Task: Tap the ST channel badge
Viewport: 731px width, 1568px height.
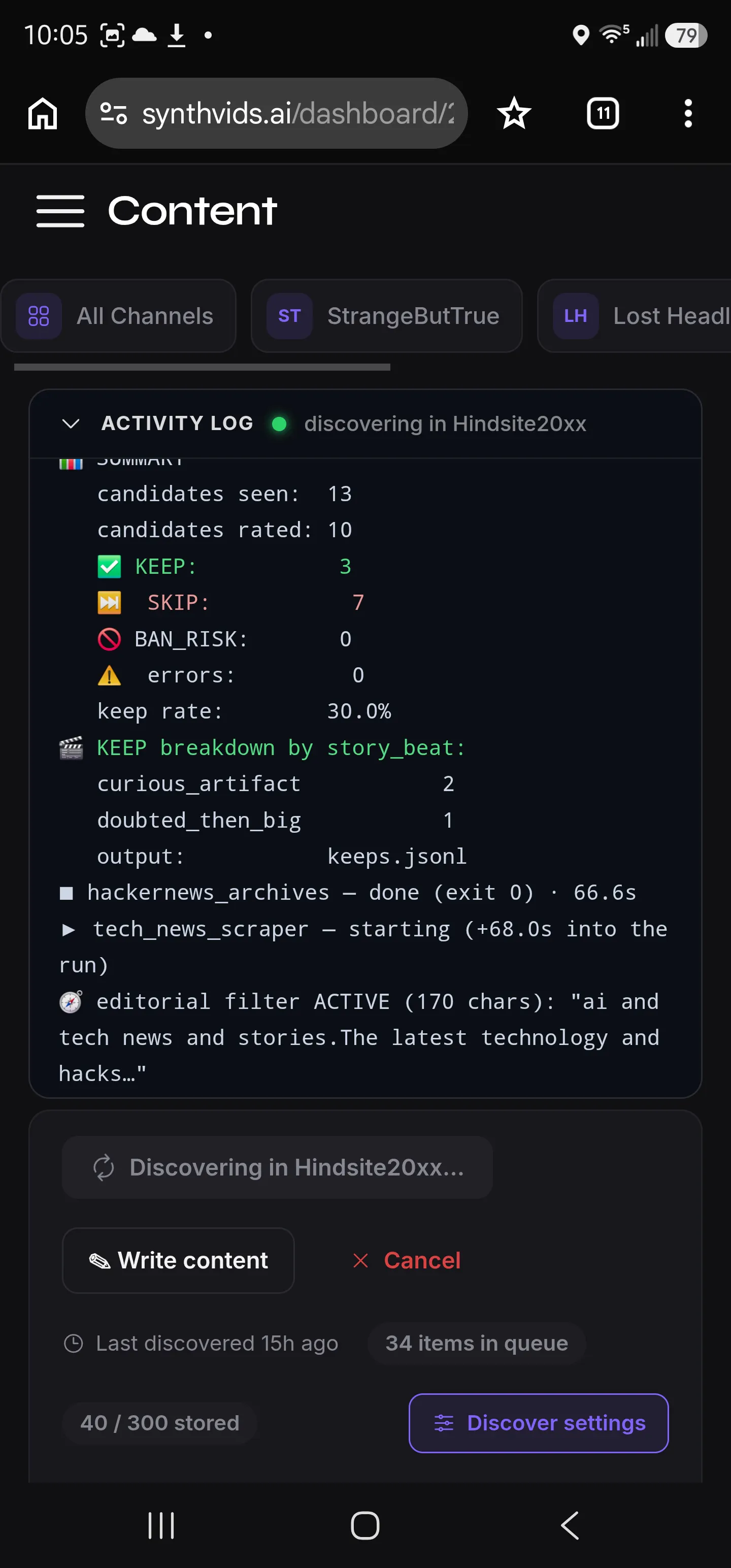Action: click(x=289, y=316)
